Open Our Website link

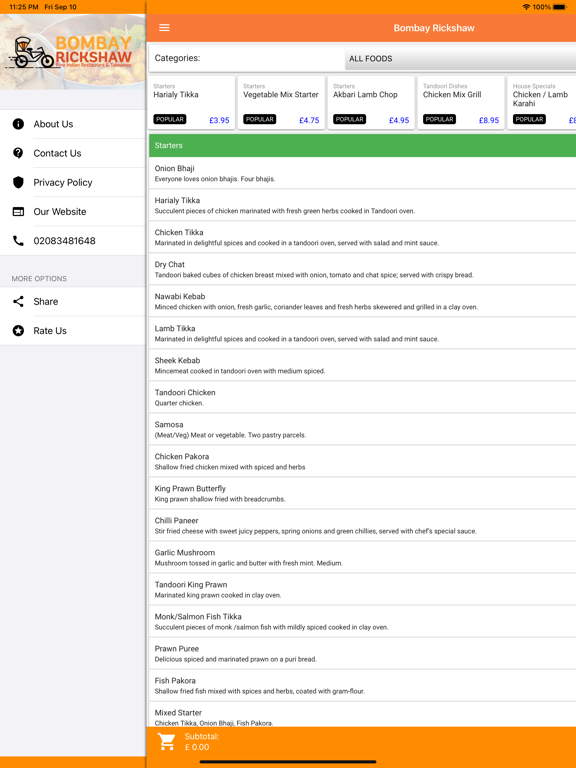(72, 212)
